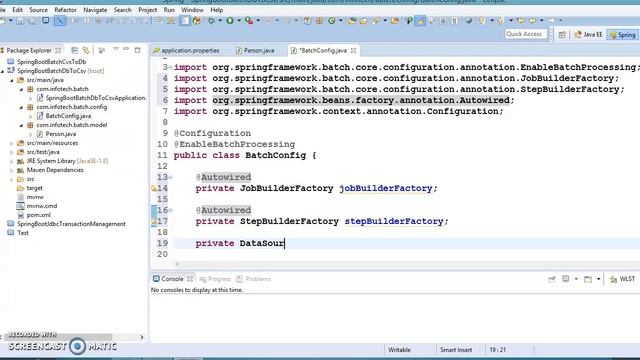Toggle fold marker at line 13

[170, 178]
